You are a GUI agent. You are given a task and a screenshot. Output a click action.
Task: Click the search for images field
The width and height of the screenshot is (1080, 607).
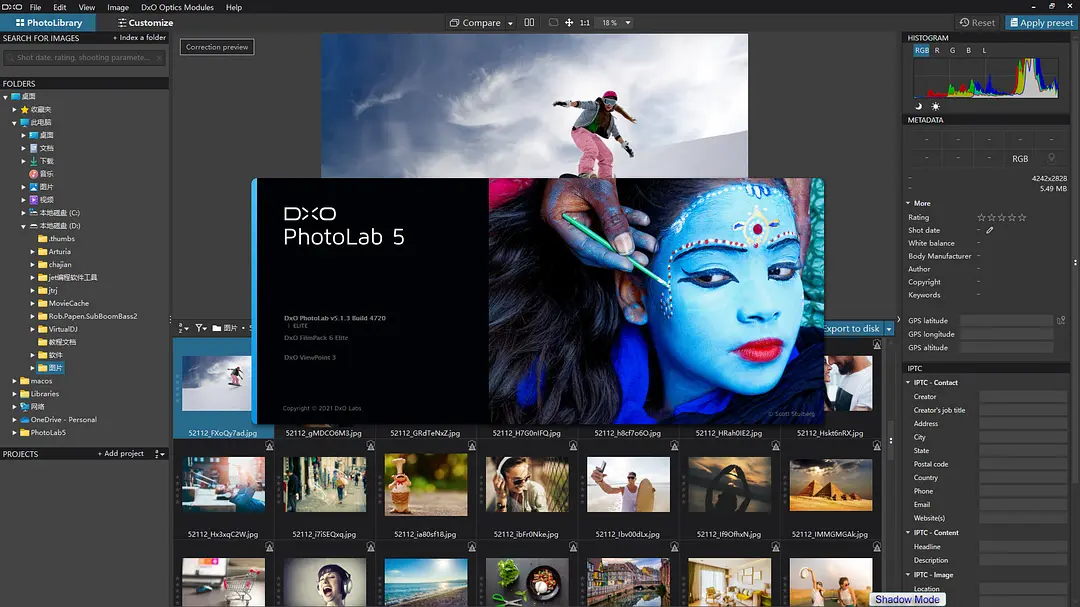point(84,58)
